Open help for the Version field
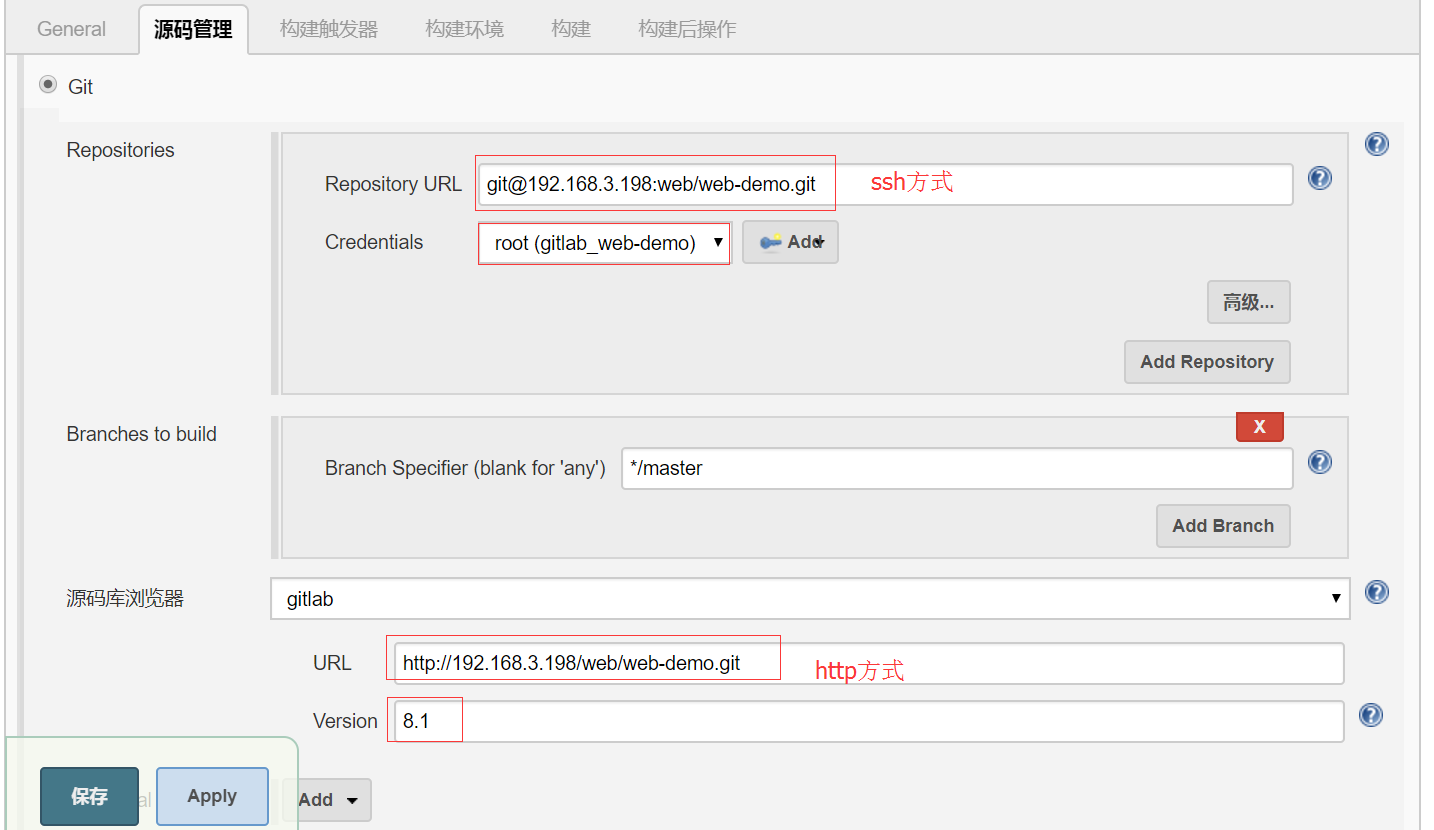The image size is (1434, 830). coord(1370,715)
